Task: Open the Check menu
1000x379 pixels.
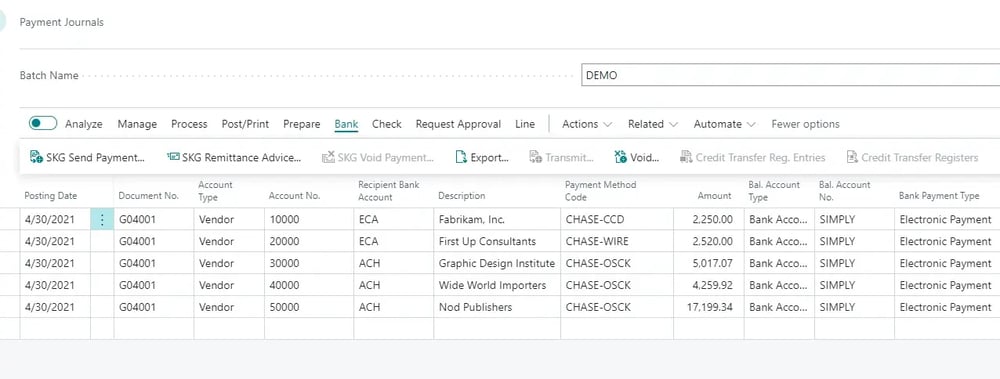Action: point(387,124)
